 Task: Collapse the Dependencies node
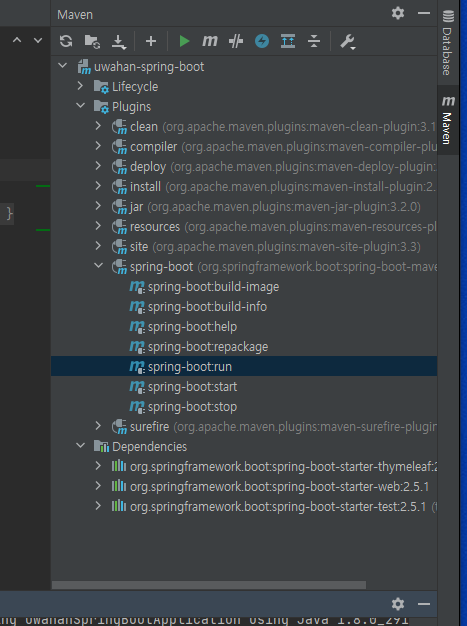[81, 446]
